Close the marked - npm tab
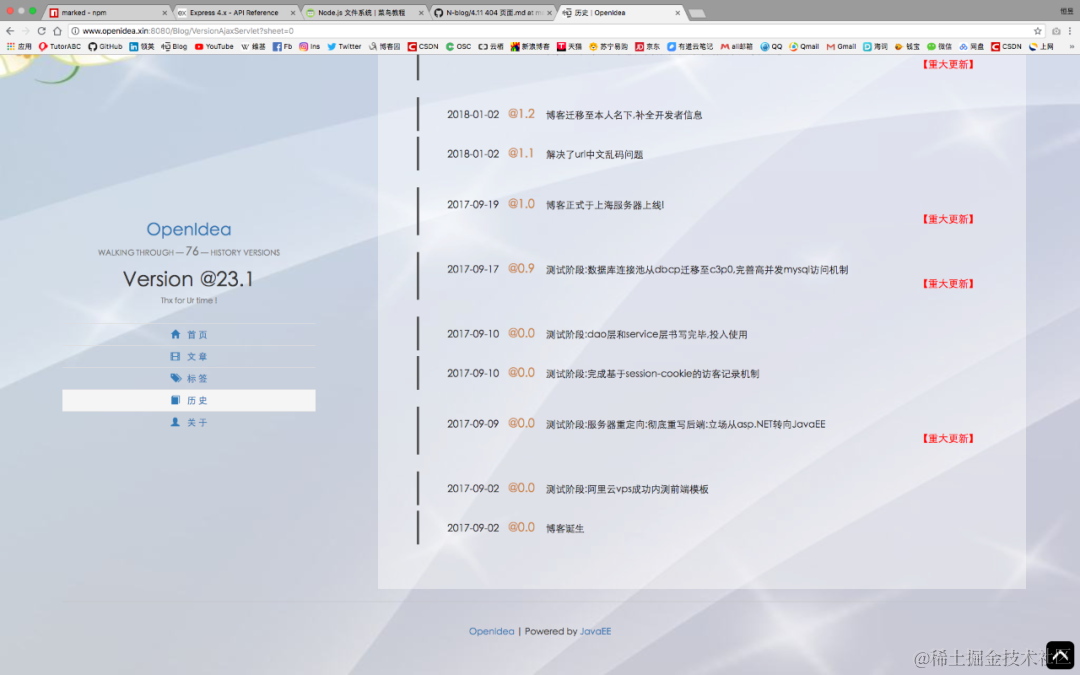 165,12
